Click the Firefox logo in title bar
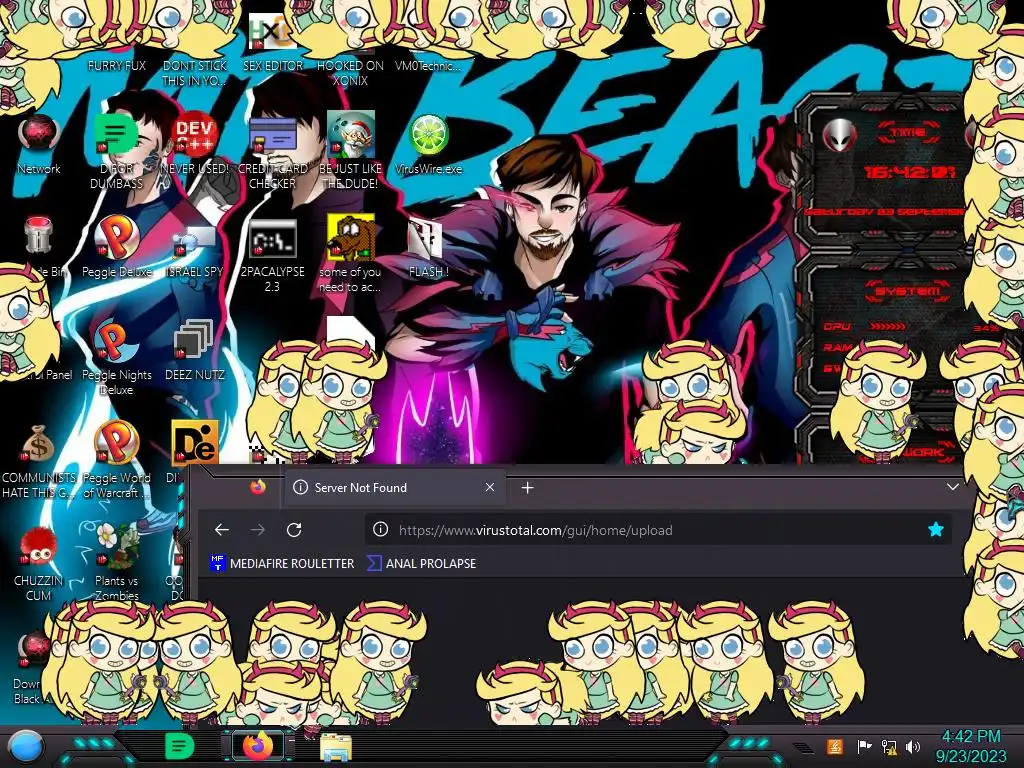1024x768 pixels. pyautogui.click(x=258, y=487)
